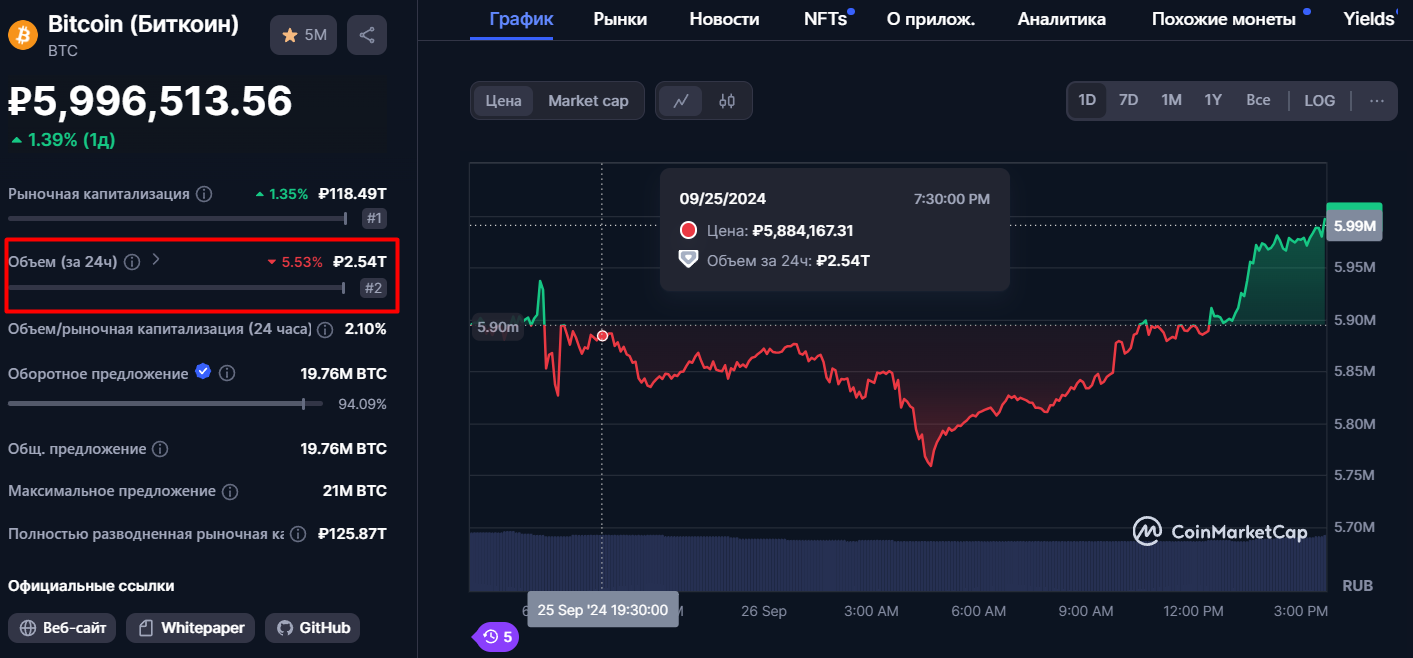Viewport: 1413px width, 658px height.
Task: Switch to the Новости tab
Action: (724, 19)
